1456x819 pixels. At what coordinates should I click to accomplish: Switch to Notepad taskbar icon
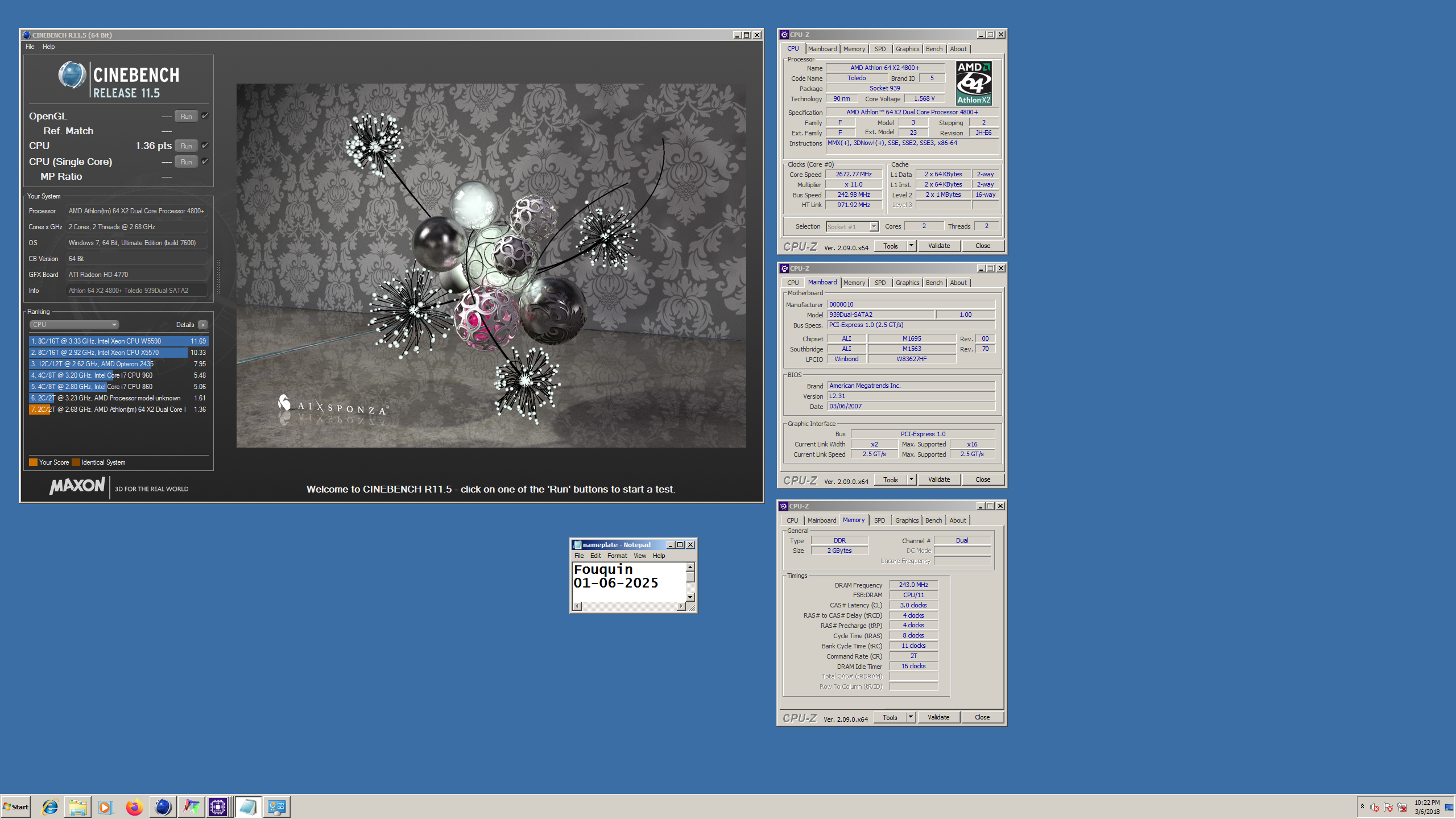[x=248, y=806]
